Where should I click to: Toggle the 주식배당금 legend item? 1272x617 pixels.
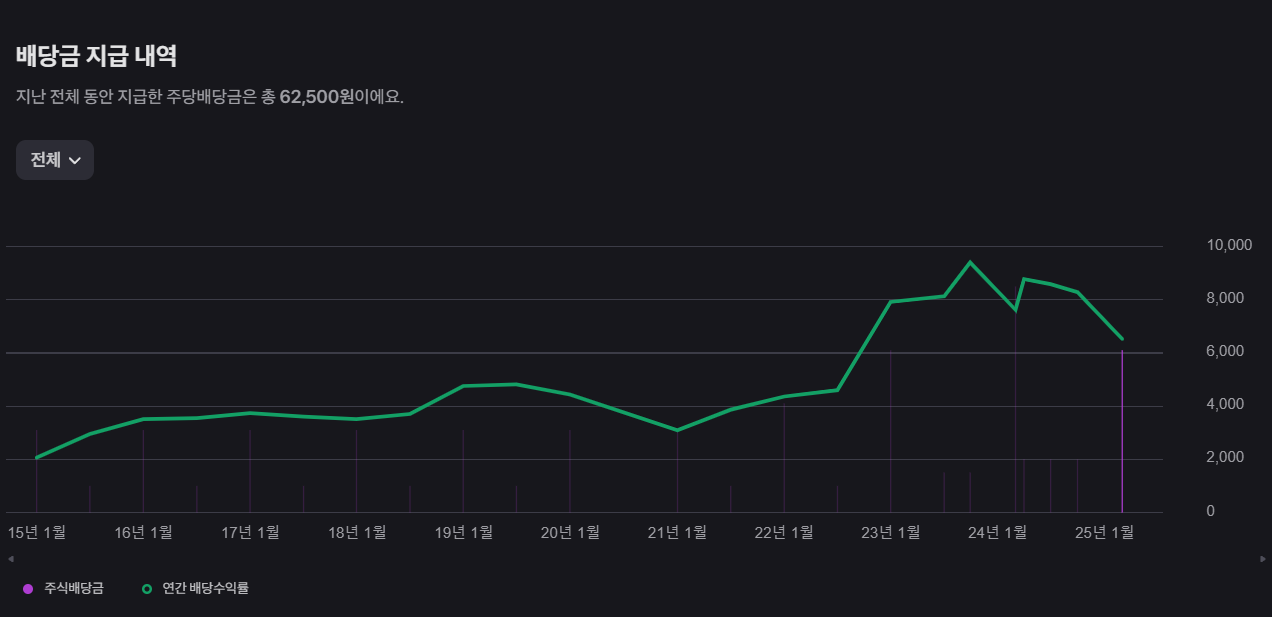tap(63, 589)
